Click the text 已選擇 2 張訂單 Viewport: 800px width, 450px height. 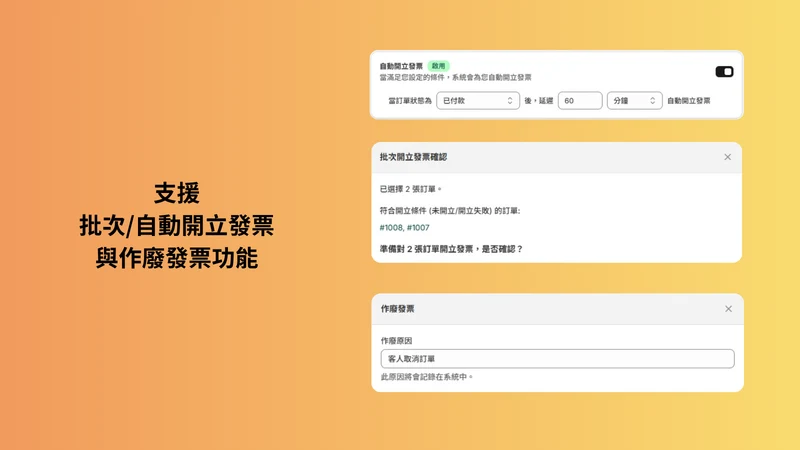click(410, 189)
